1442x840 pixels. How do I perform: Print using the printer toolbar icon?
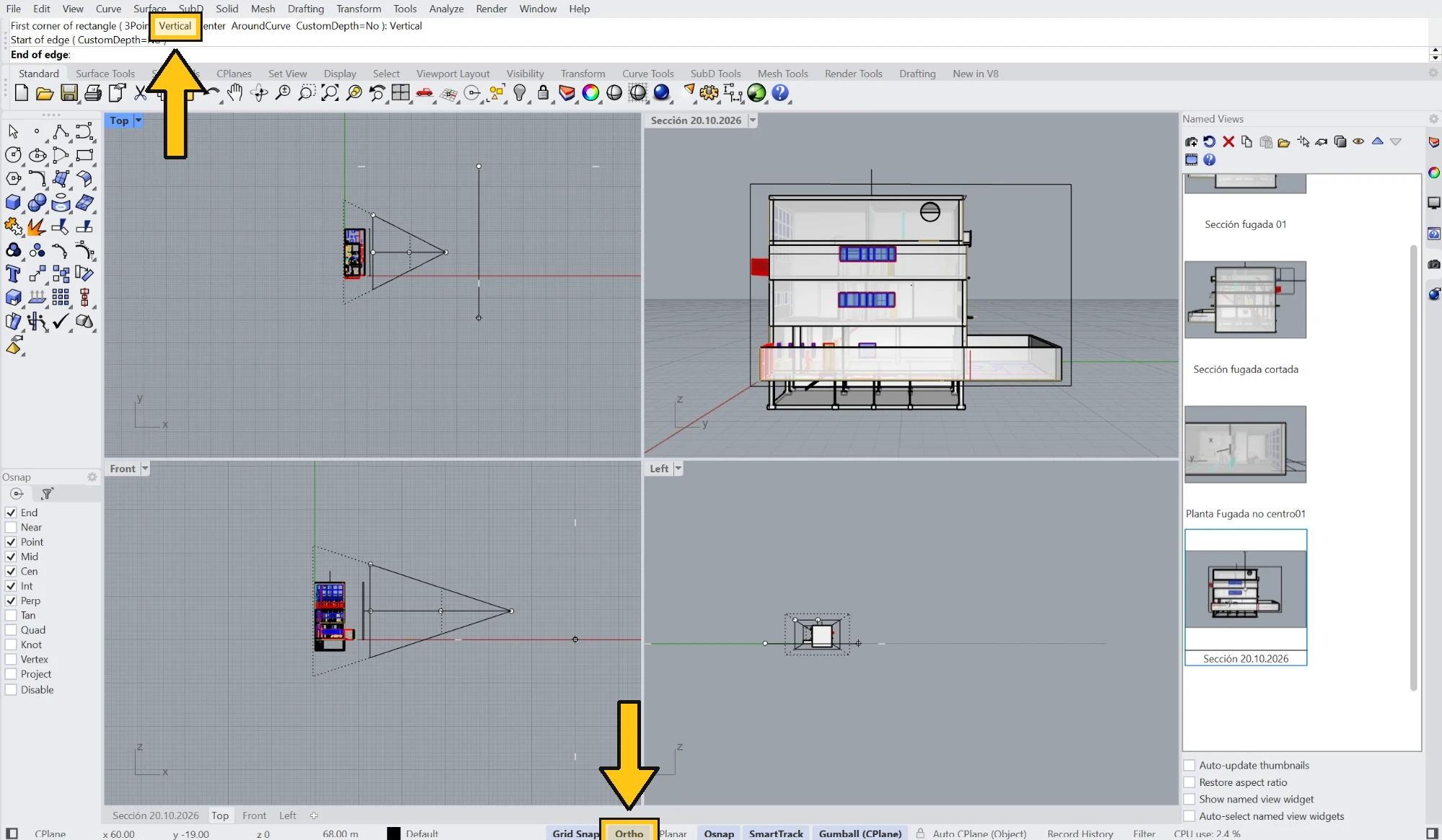[x=93, y=93]
